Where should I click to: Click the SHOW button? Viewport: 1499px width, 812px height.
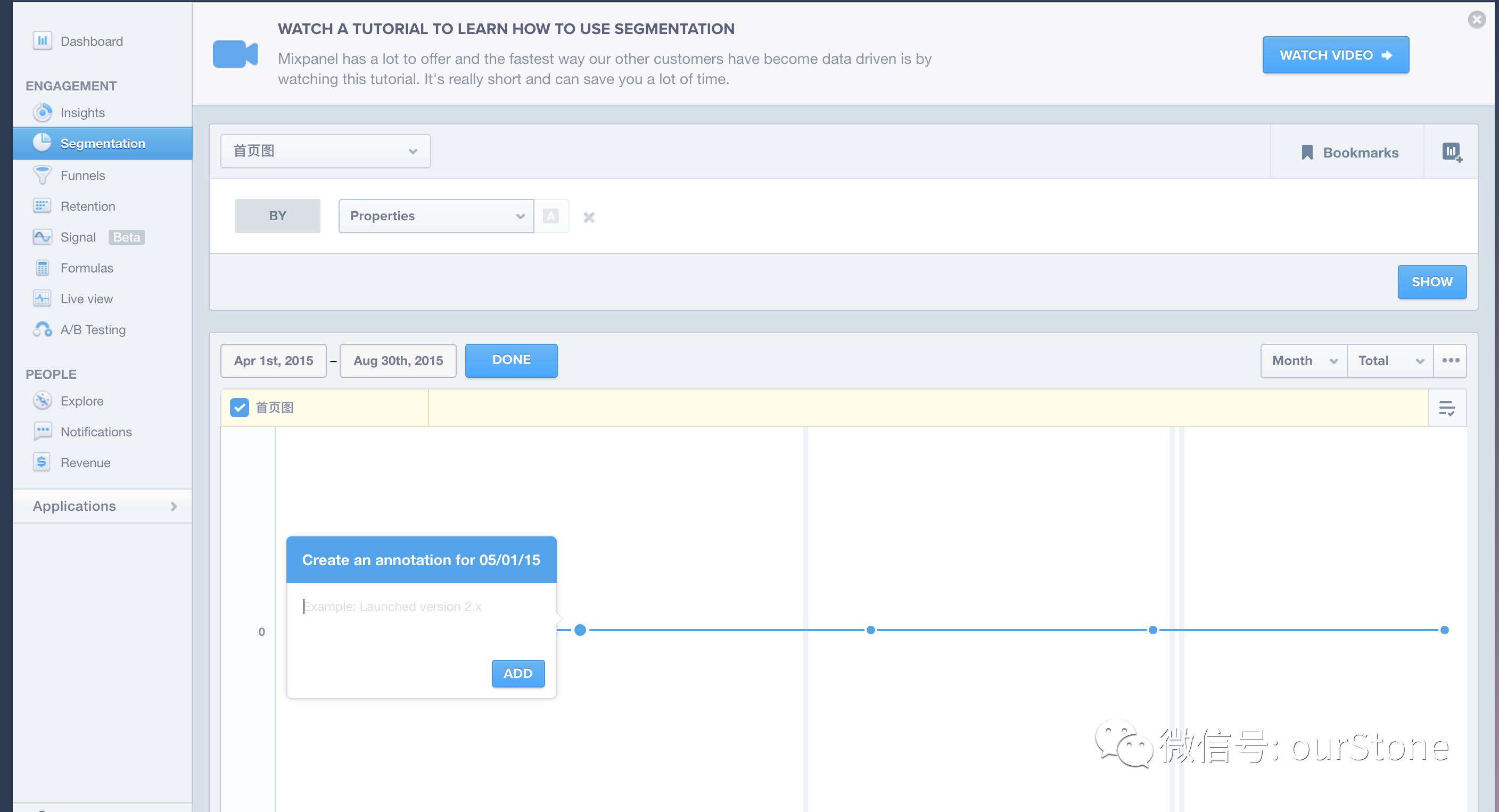[1432, 281]
